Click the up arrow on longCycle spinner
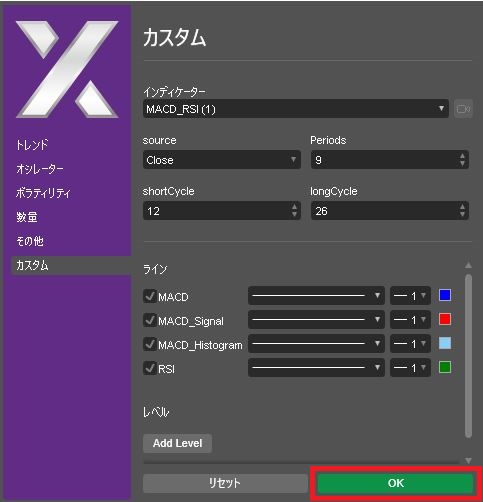 [462, 207]
